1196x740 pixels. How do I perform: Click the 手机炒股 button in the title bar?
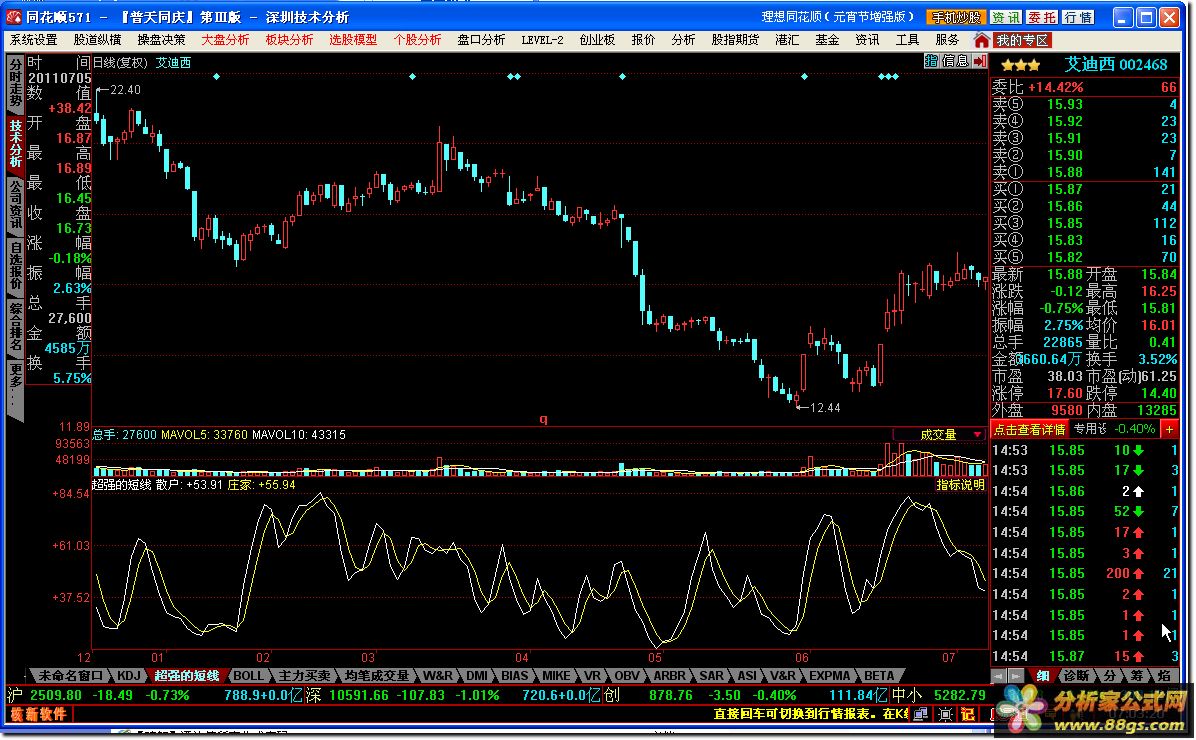click(x=956, y=17)
